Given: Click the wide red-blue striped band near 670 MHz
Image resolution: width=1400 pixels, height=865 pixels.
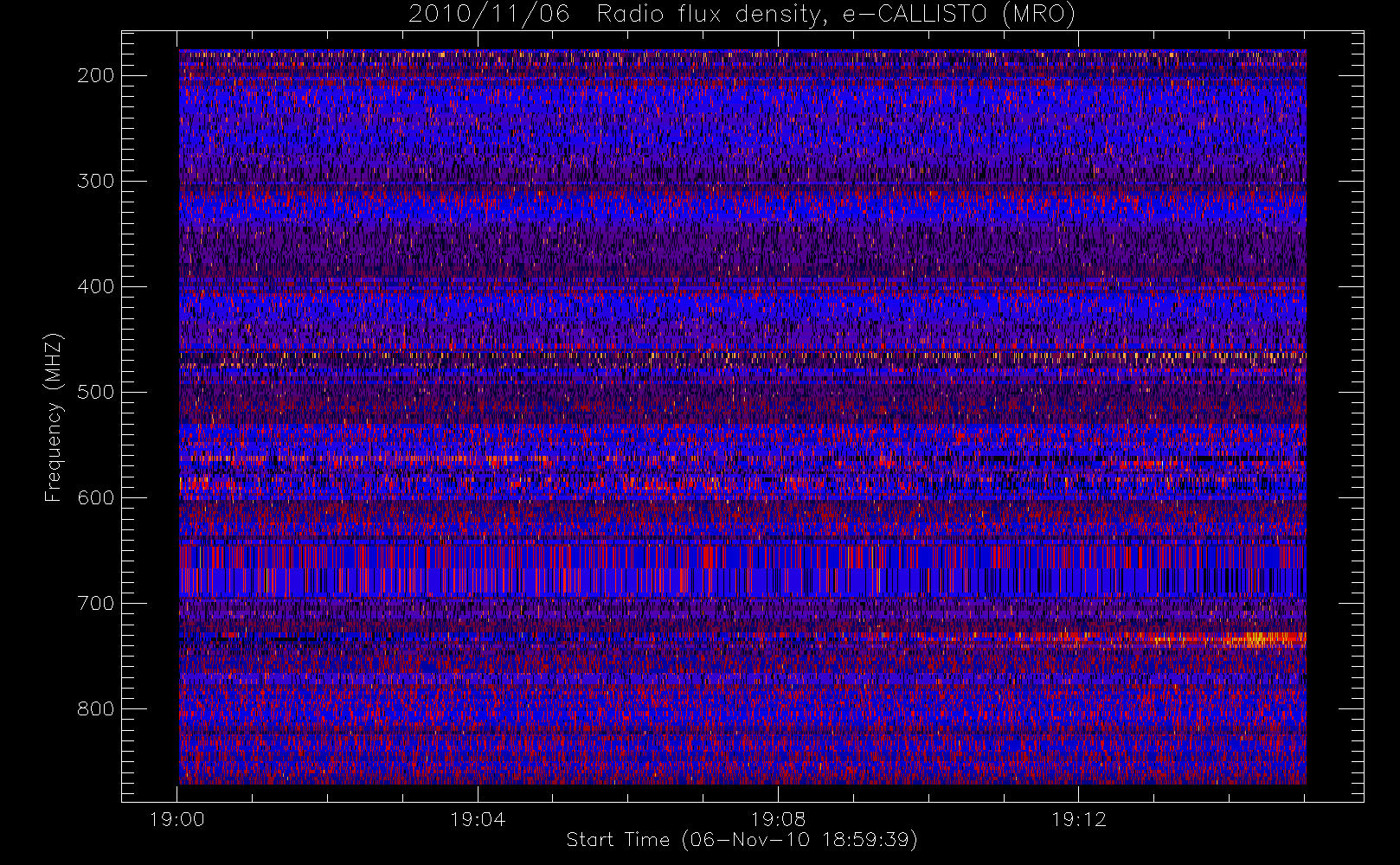Looking at the screenshot, I should coord(742,570).
